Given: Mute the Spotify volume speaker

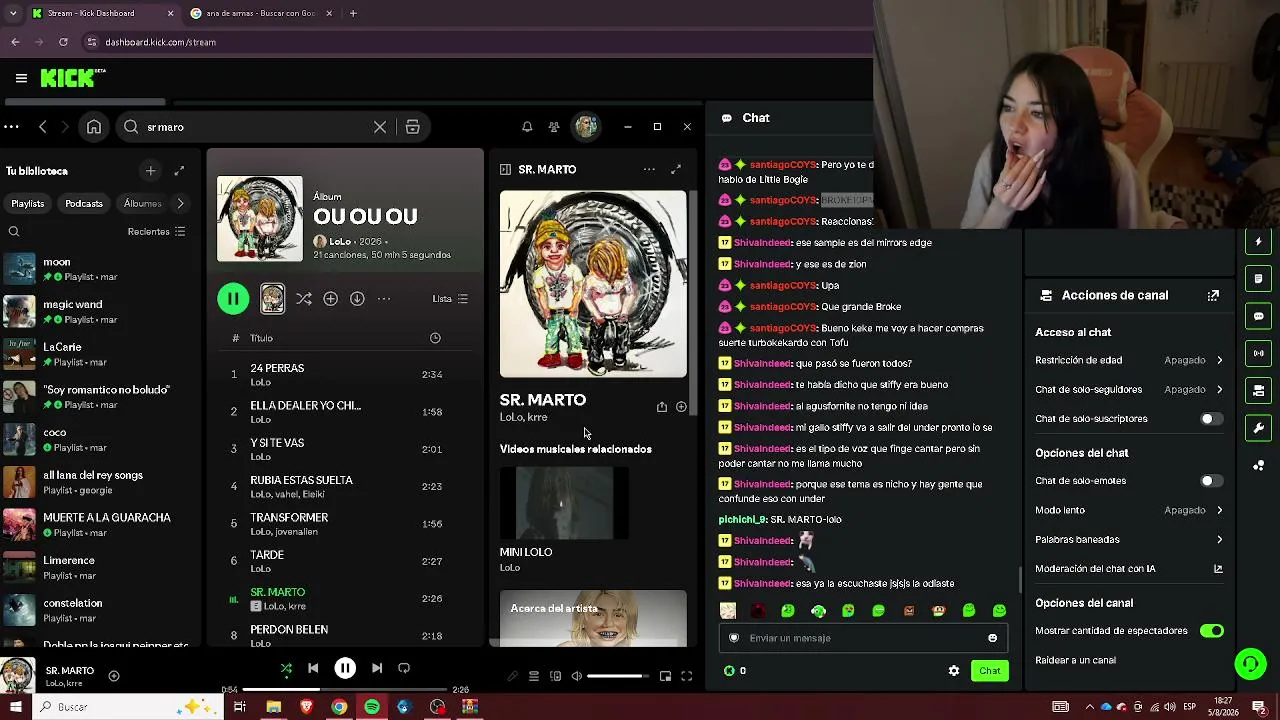Looking at the screenshot, I should click(x=576, y=677).
